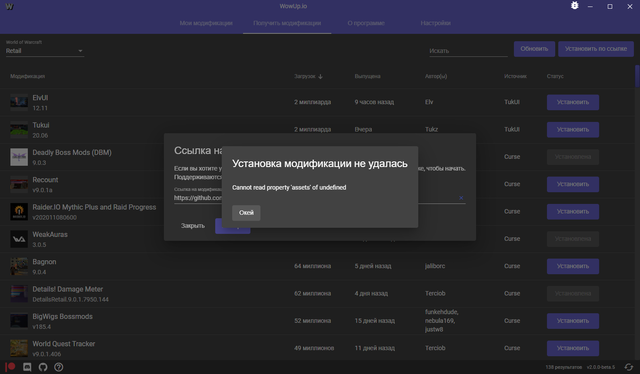This screenshot has width=640, height=374.
Task: Click the Закрыть button in link dialog
Action: tap(193, 226)
